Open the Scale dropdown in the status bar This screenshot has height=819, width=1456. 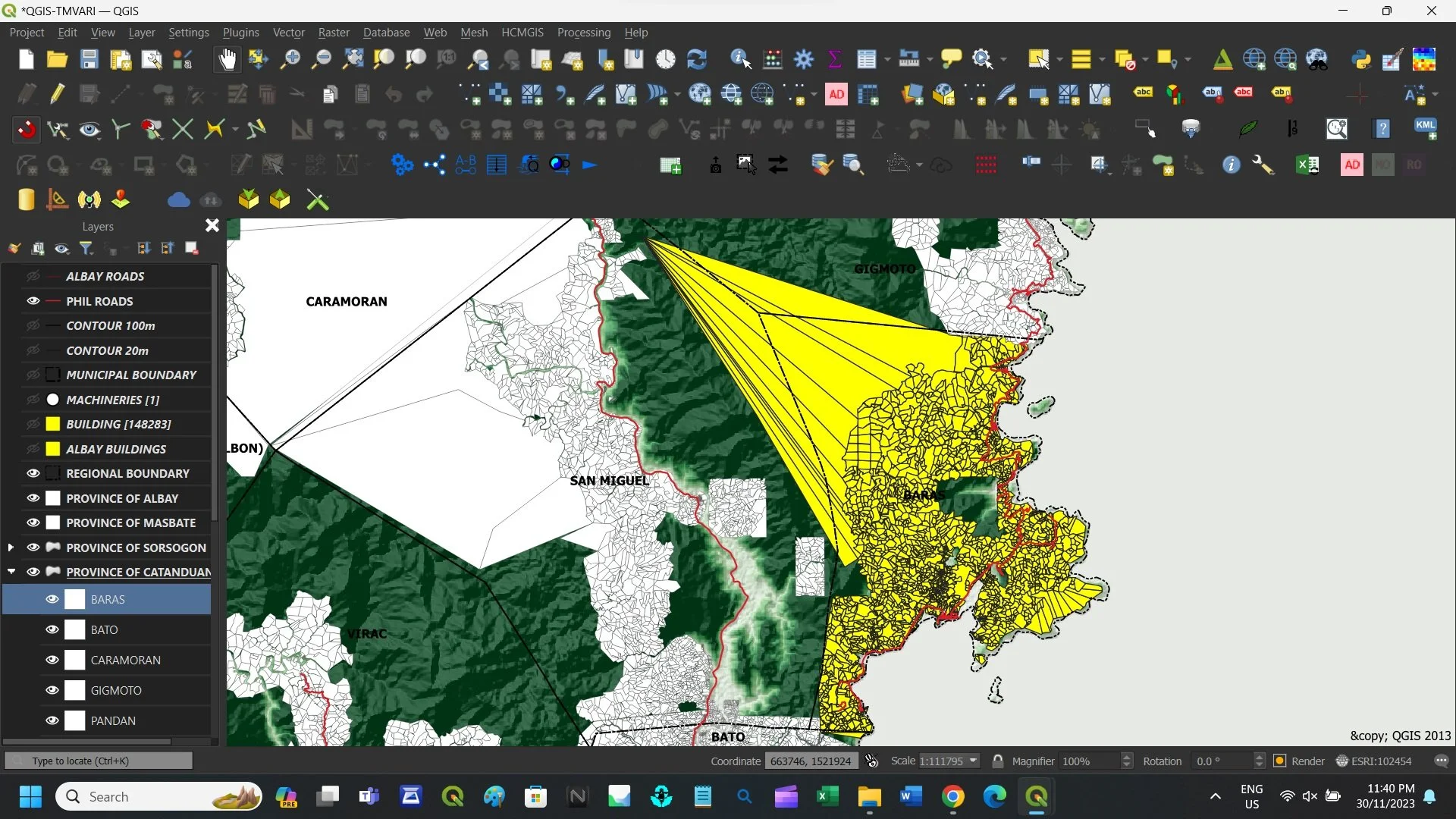[x=974, y=761]
